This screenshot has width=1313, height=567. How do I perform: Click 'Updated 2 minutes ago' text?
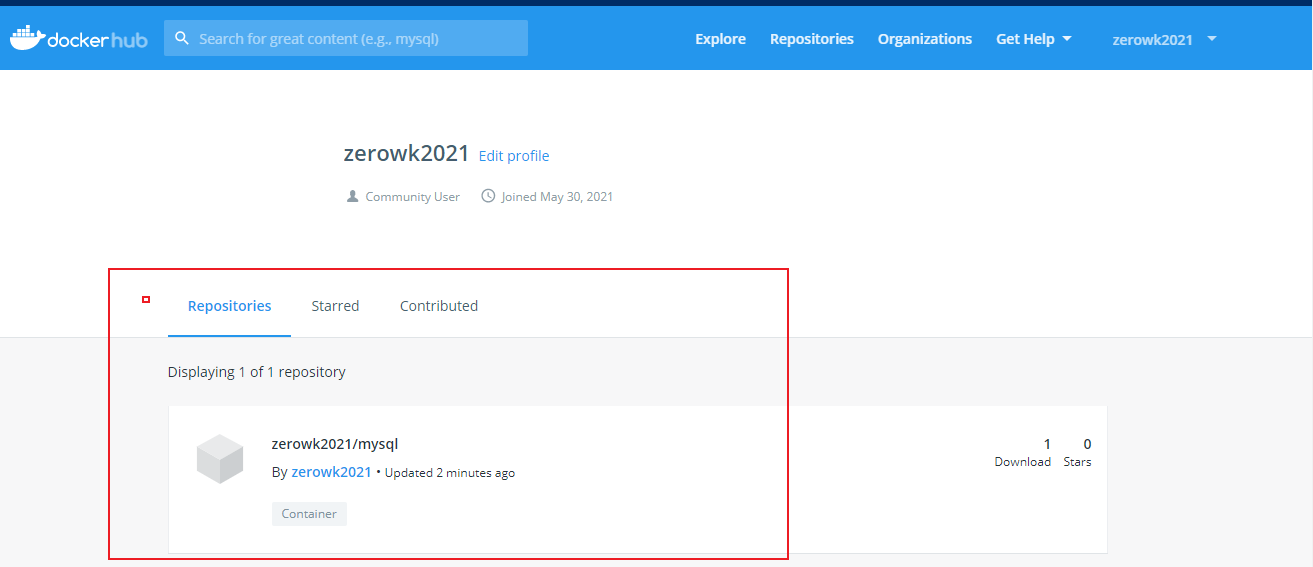coord(450,473)
